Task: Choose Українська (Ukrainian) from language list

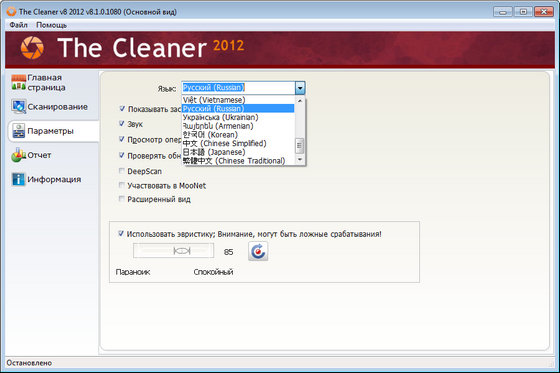Action: pos(220,117)
